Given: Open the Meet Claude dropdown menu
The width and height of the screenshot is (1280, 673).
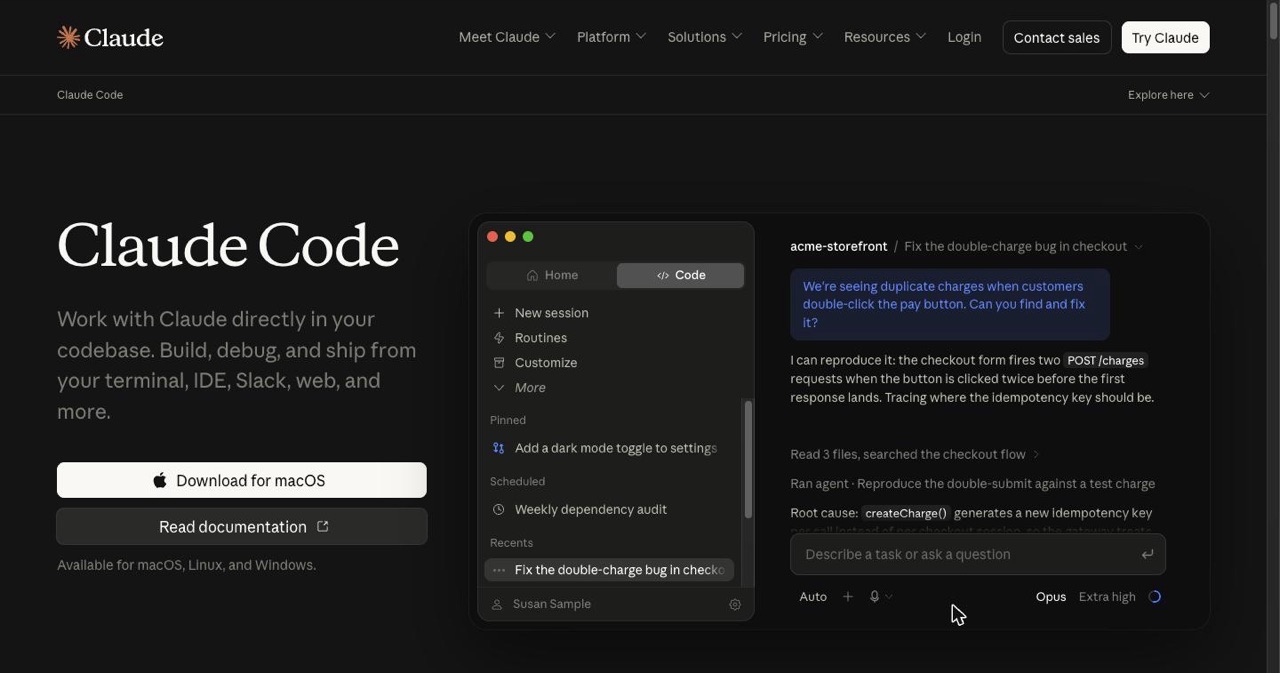Looking at the screenshot, I should pyautogui.click(x=507, y=37).
